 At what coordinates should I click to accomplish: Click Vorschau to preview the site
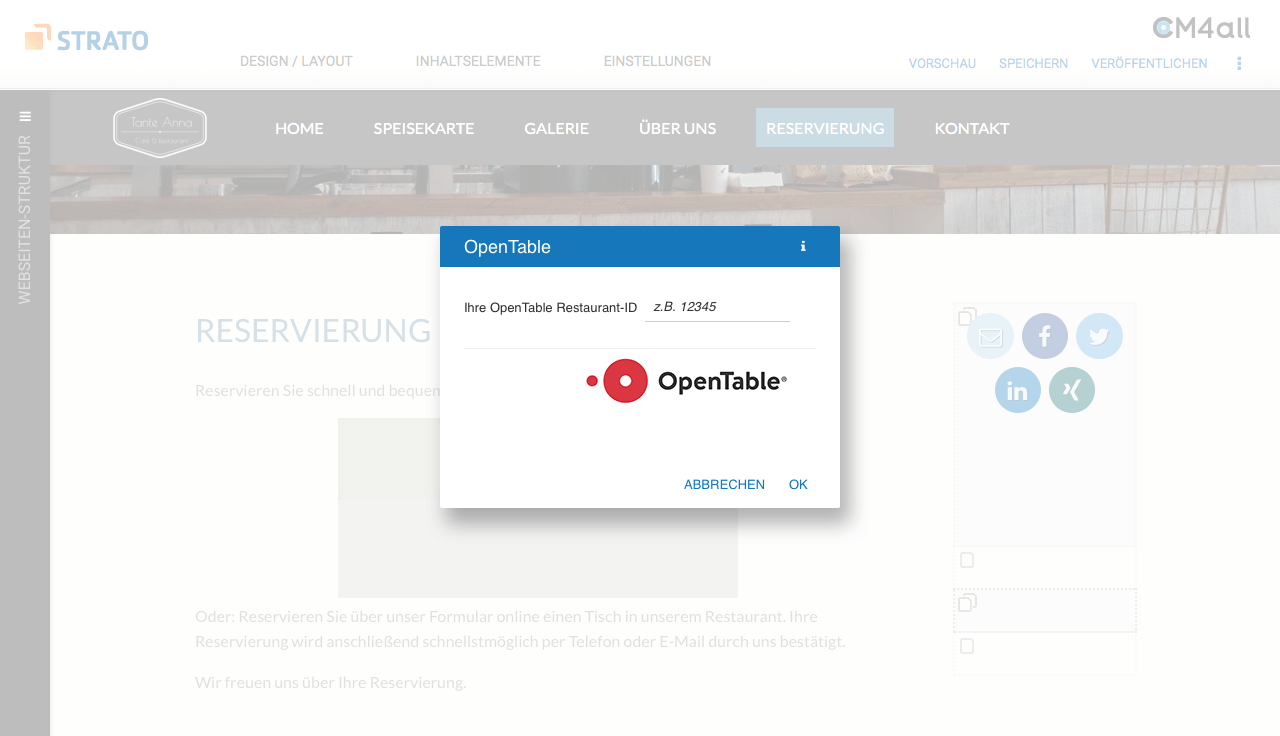point(942,63)
